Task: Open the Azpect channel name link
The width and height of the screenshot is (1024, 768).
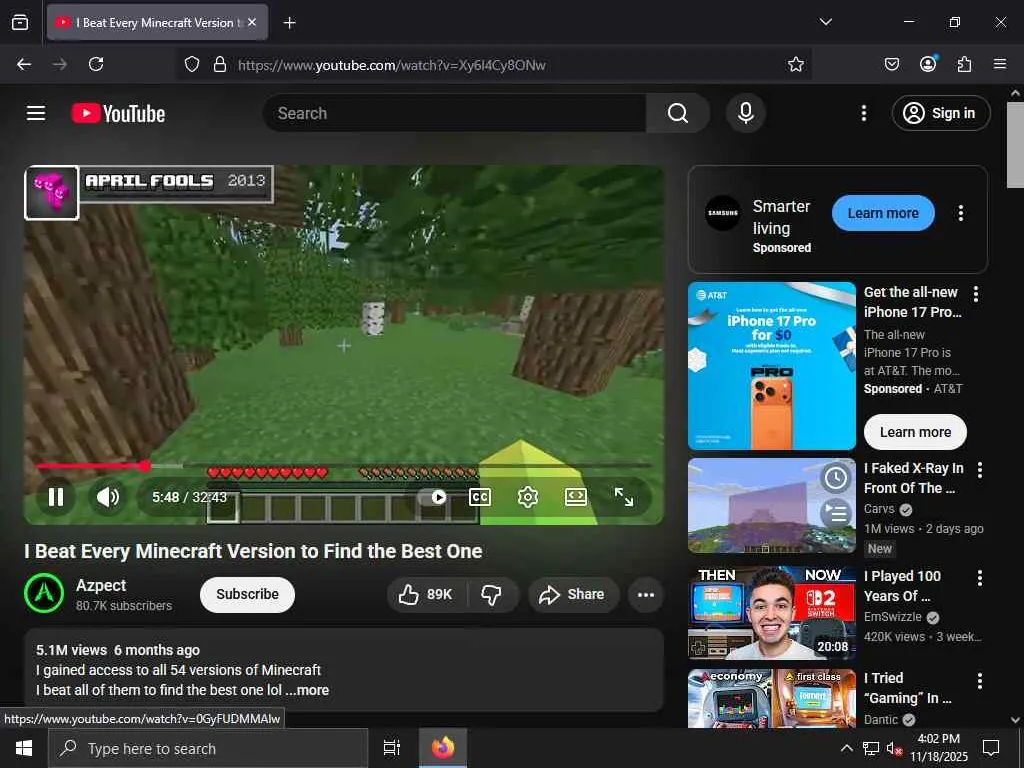Action: tap(101, 585)
